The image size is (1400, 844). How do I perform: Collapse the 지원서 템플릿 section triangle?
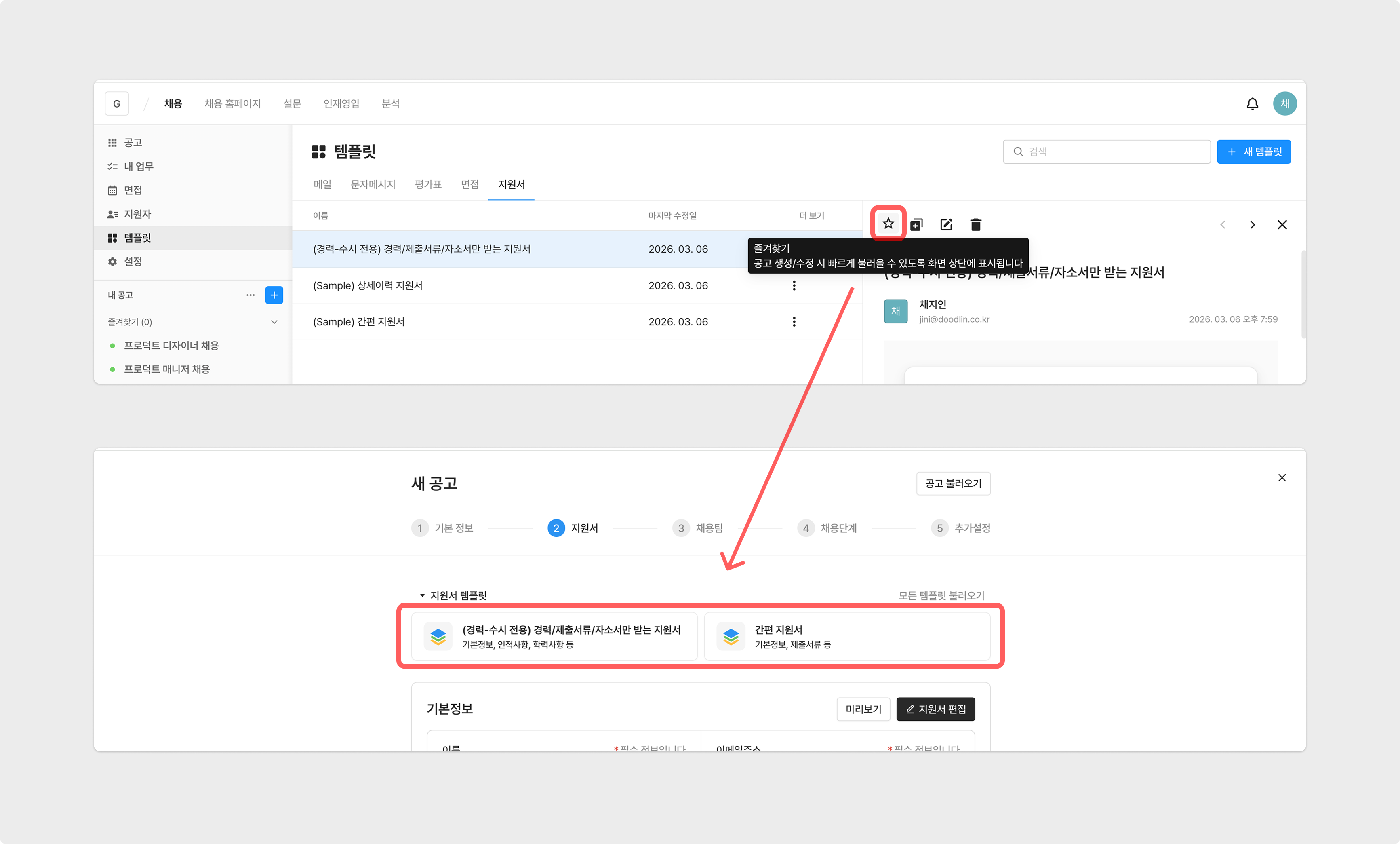(422, 596)
